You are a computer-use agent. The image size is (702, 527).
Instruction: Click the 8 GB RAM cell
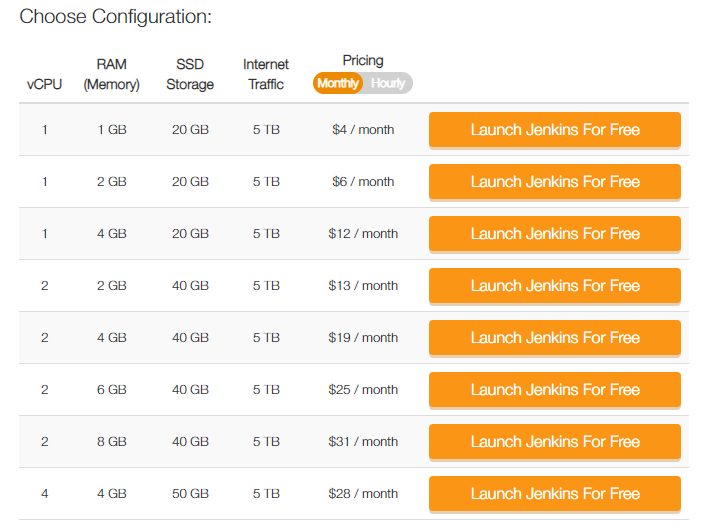point(111,441)
